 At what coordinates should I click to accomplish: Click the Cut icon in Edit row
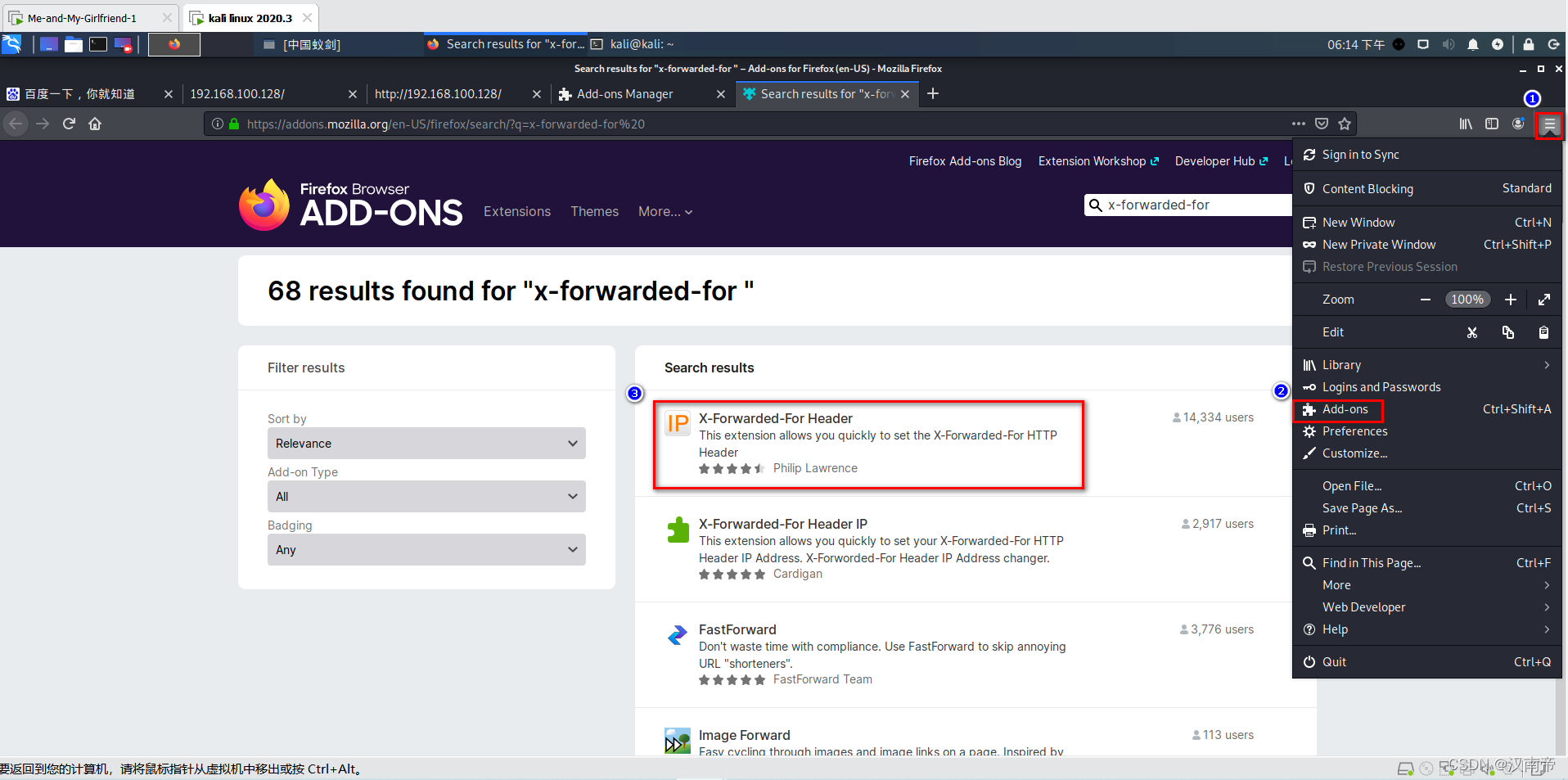point(1472,332)
